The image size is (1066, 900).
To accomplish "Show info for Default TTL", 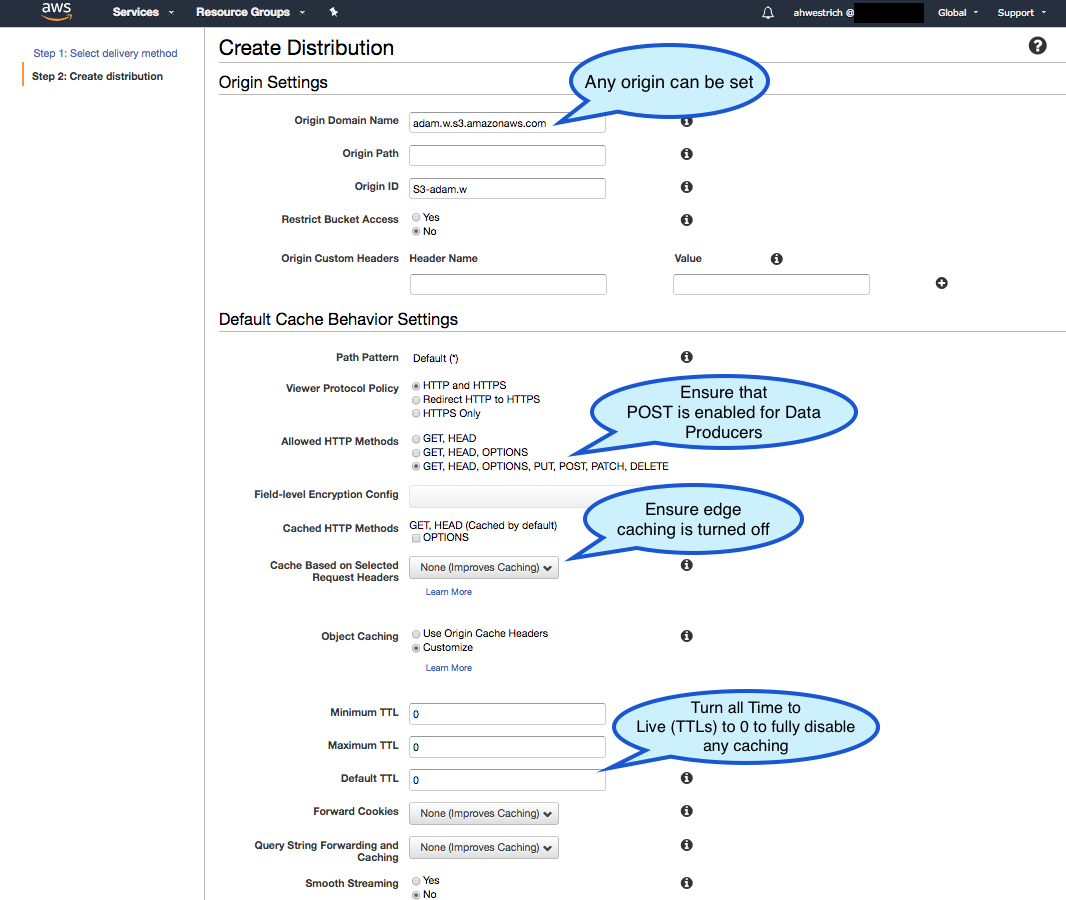I will click(x=687, y=778).
